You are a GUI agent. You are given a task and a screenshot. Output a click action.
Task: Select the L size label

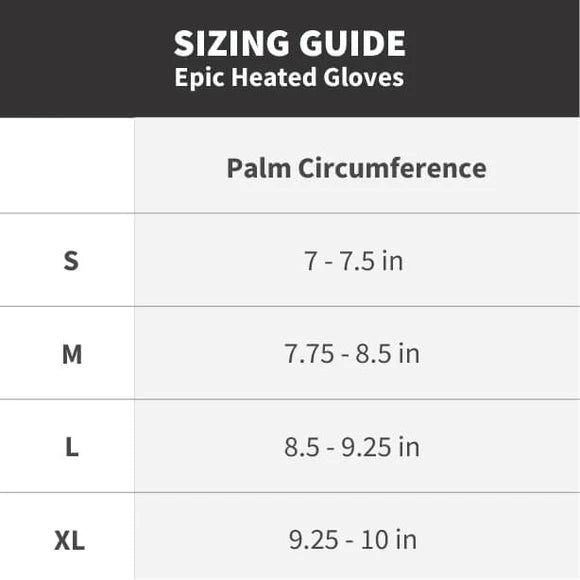[72, 447]
